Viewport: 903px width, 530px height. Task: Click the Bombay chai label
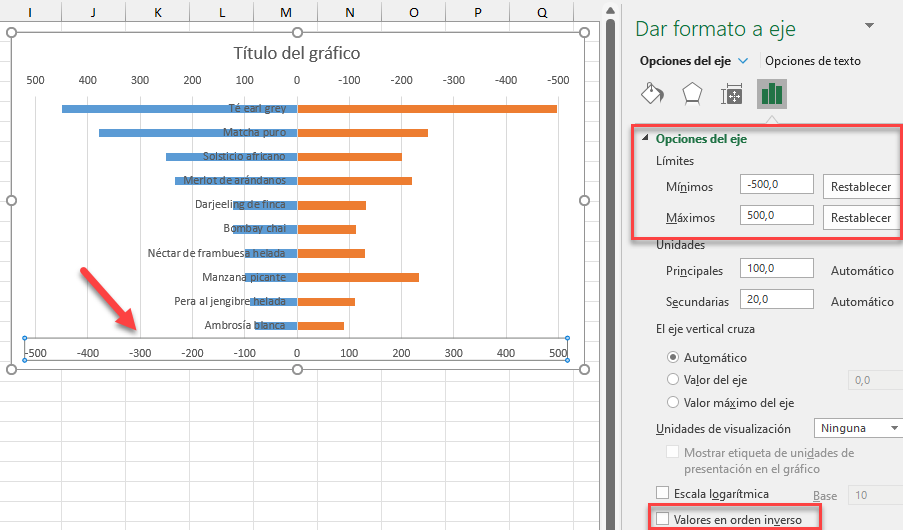(x=255, y=228)
